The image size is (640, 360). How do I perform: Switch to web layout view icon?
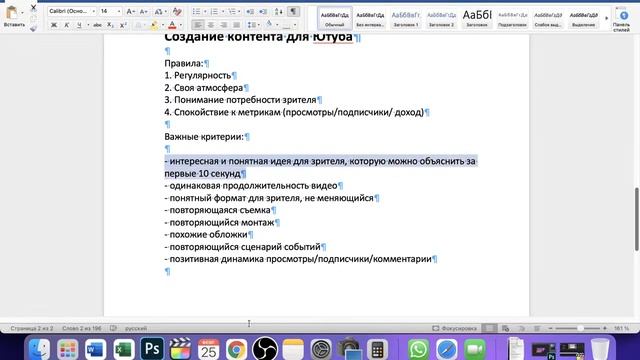(x=505, y=328)
